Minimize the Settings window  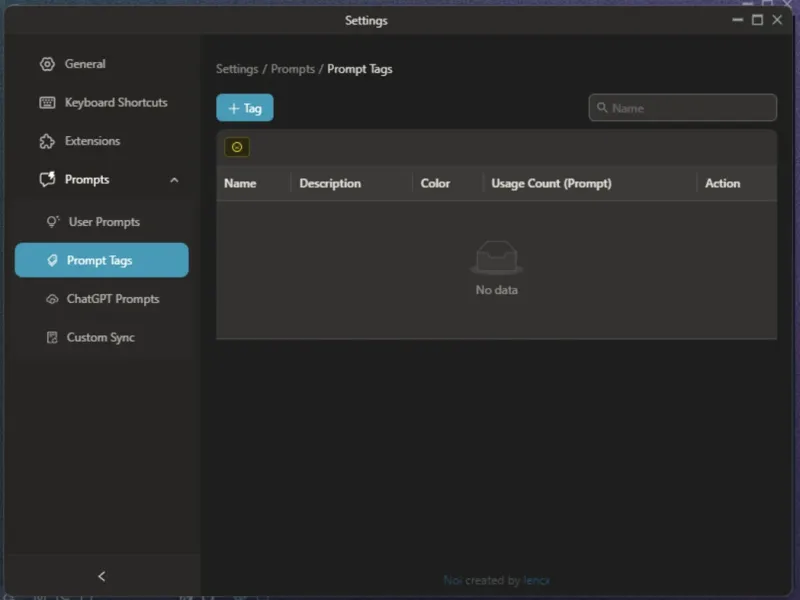click(738, 20)
